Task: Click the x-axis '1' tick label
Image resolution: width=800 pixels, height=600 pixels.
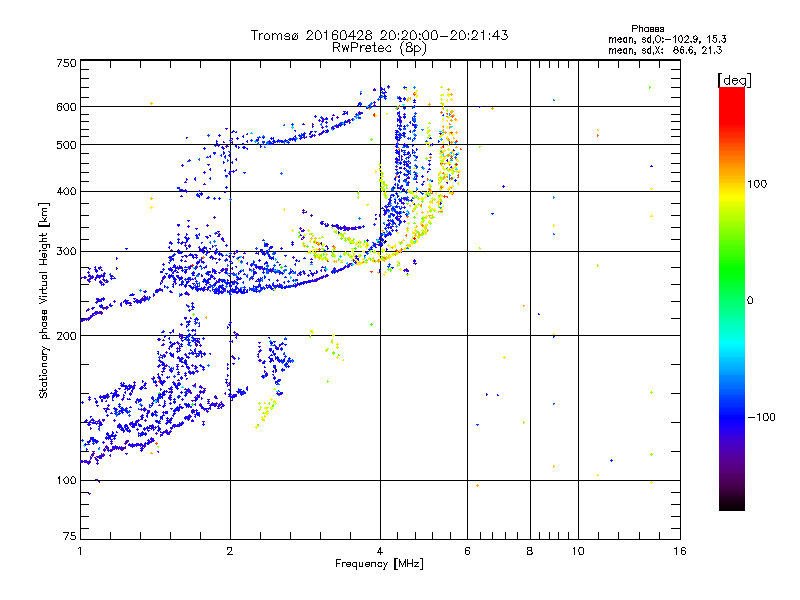Action: [x=80, y=551]
